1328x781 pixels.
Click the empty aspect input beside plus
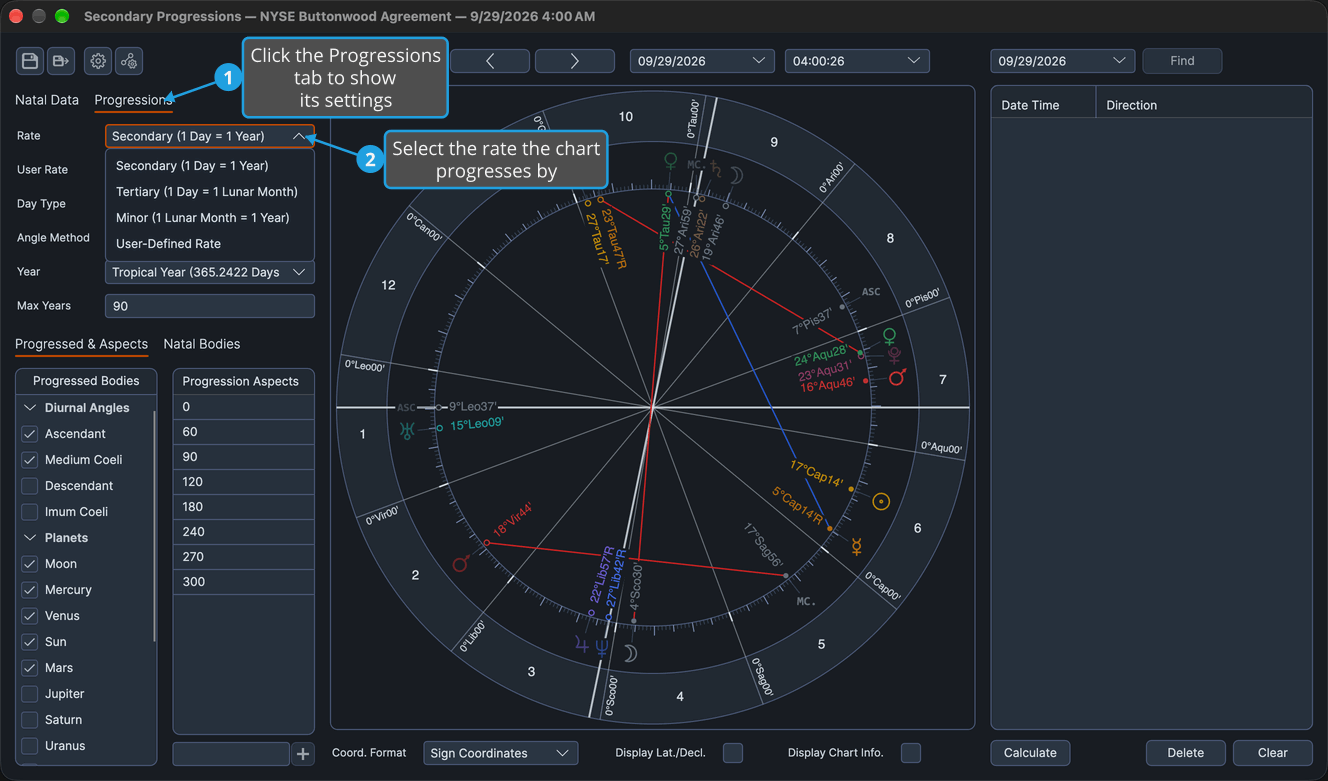pyautogui.click(x=231, y=753)
